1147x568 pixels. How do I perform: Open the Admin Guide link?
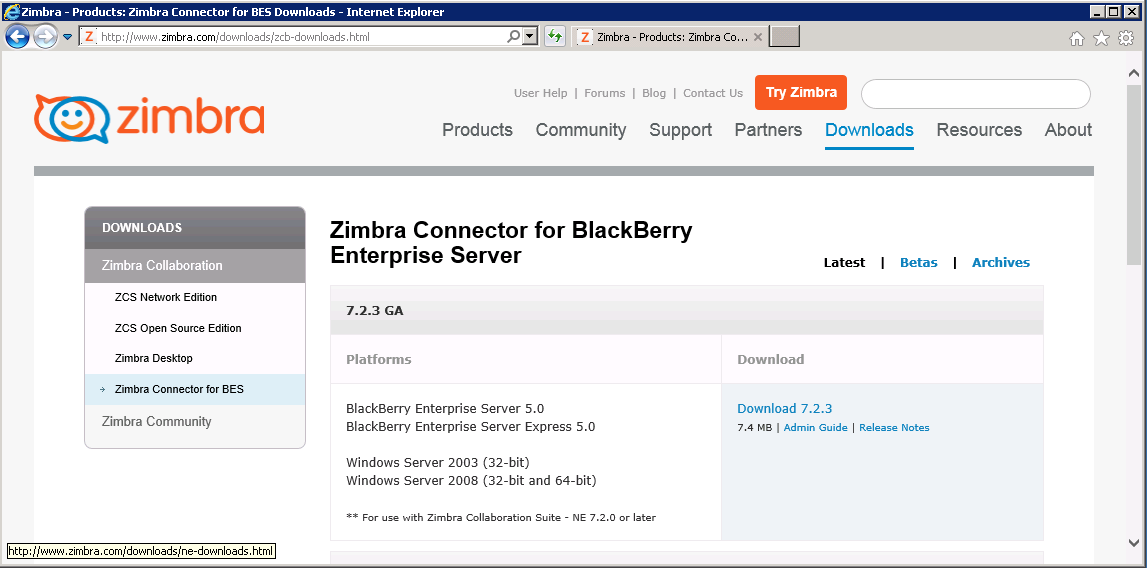coord(815,427)
